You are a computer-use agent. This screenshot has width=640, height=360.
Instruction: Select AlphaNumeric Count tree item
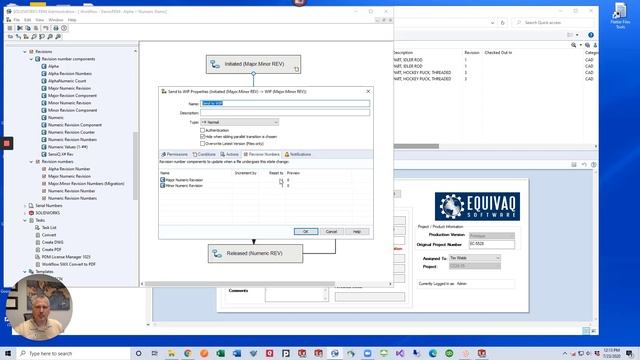click(x=67, y=81)
